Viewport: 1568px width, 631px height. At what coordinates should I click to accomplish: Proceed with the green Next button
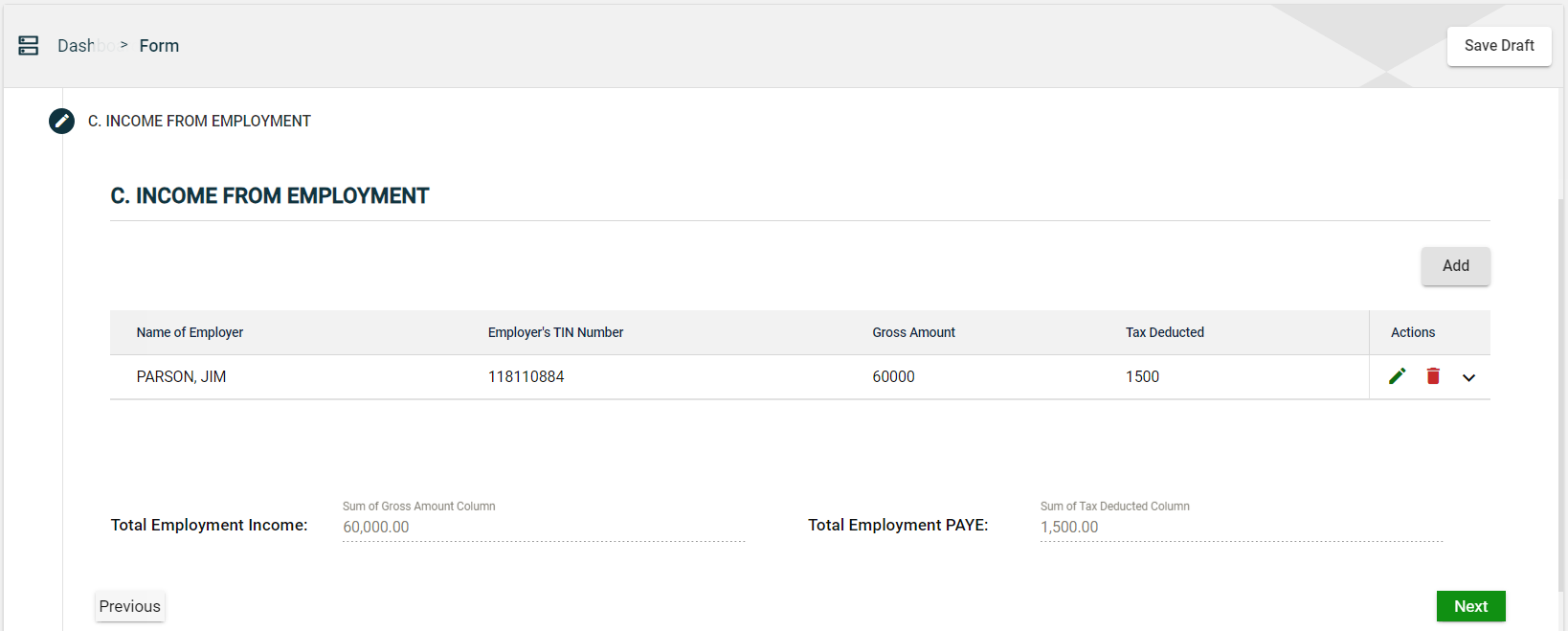pos(1469,606)
